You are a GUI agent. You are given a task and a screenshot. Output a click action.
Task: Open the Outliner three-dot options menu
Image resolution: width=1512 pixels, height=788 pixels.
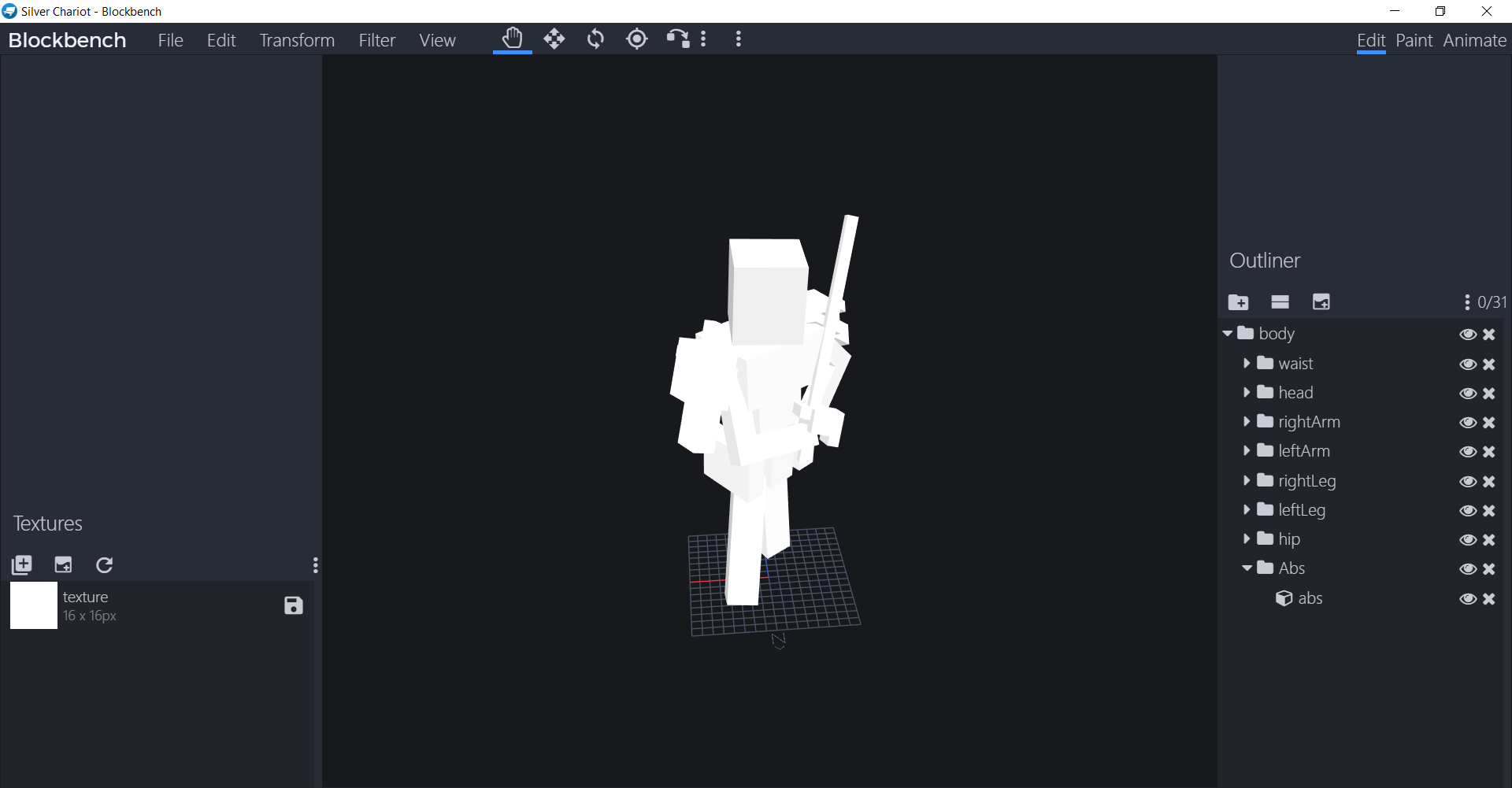tap(1467, 302)
